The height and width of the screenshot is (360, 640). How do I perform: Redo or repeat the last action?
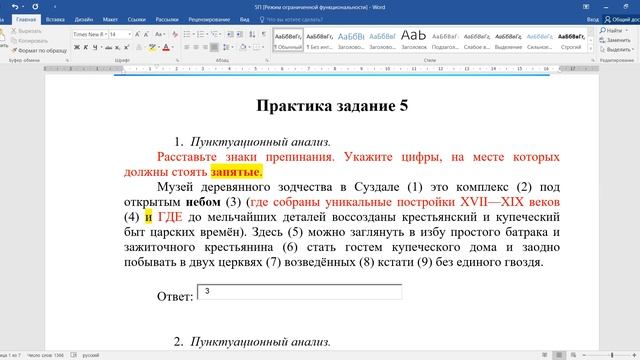35,7
